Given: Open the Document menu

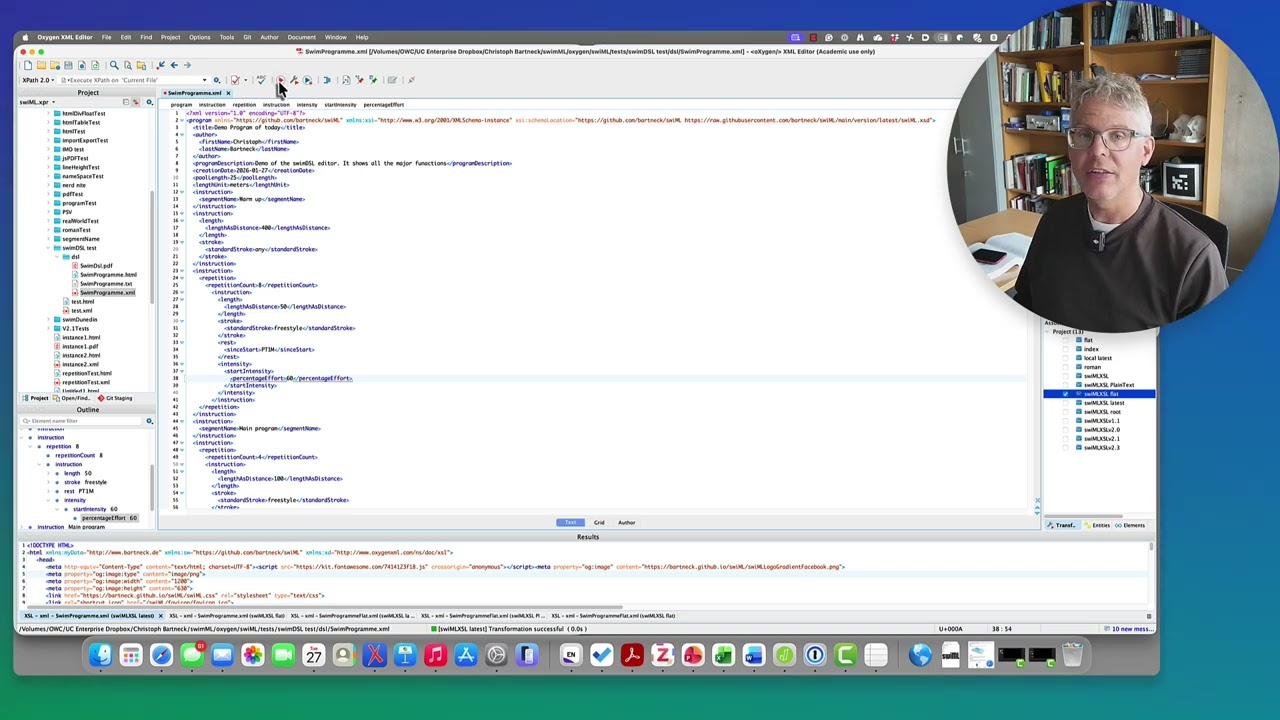Looking at the screenshot, I should tap(301, 37).
